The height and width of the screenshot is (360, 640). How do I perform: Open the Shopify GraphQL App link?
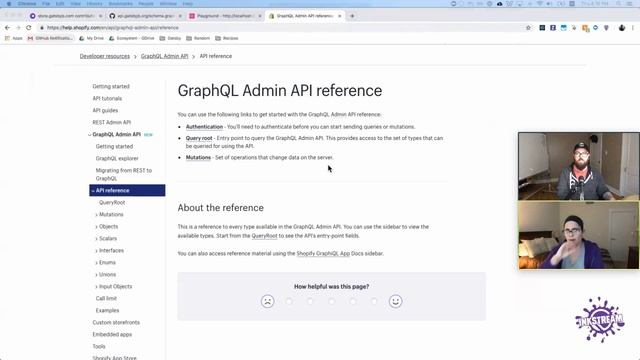[x=323, y=253]
